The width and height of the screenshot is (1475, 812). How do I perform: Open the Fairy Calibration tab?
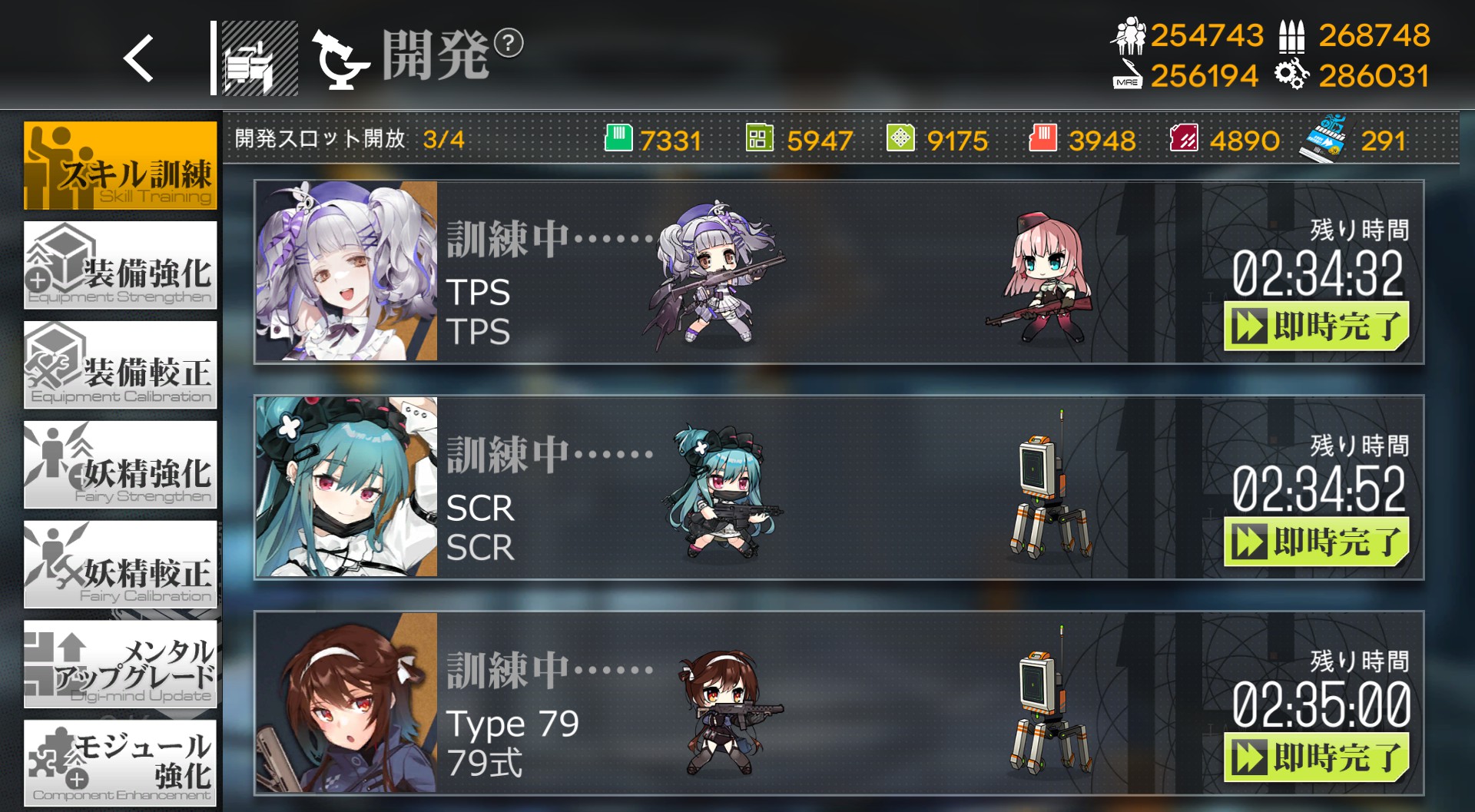(120, 565)
